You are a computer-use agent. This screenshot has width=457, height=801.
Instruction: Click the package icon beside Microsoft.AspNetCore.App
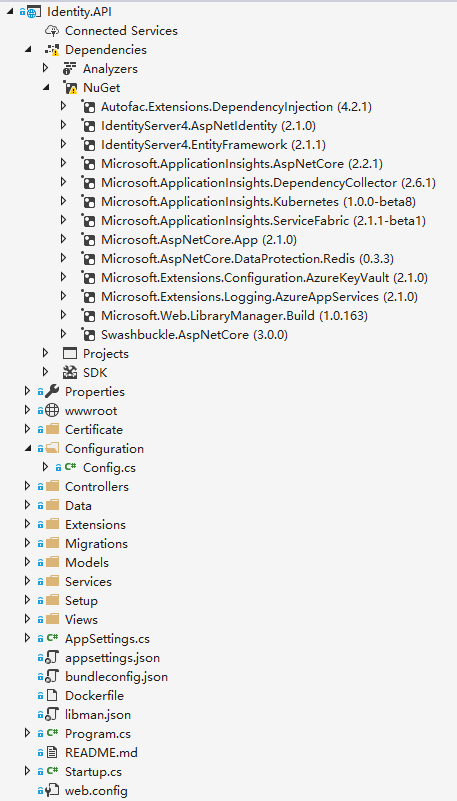[88, 240]
